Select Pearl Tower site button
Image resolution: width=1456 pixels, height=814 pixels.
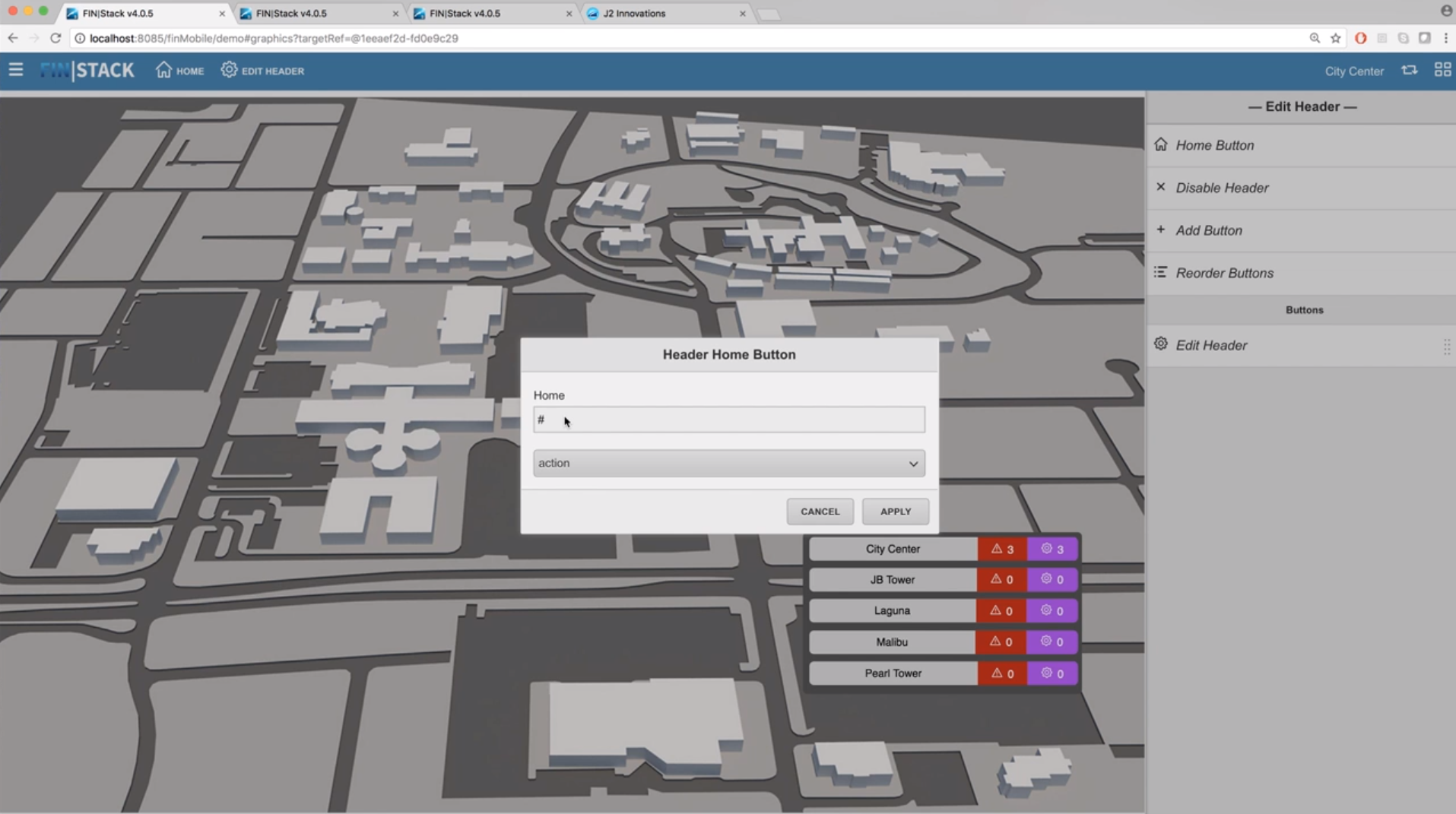click(x=893, y=673)
